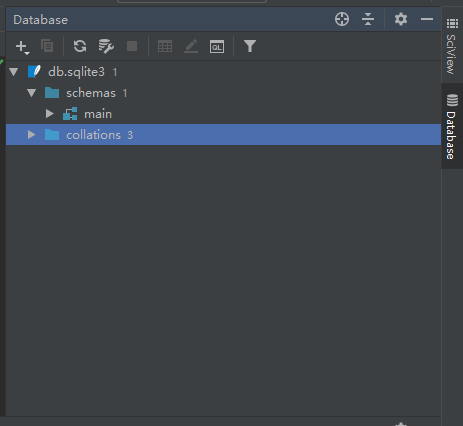Screen dimensions: 463x426
Task: Hide the Database tool window
Action: 427,19
